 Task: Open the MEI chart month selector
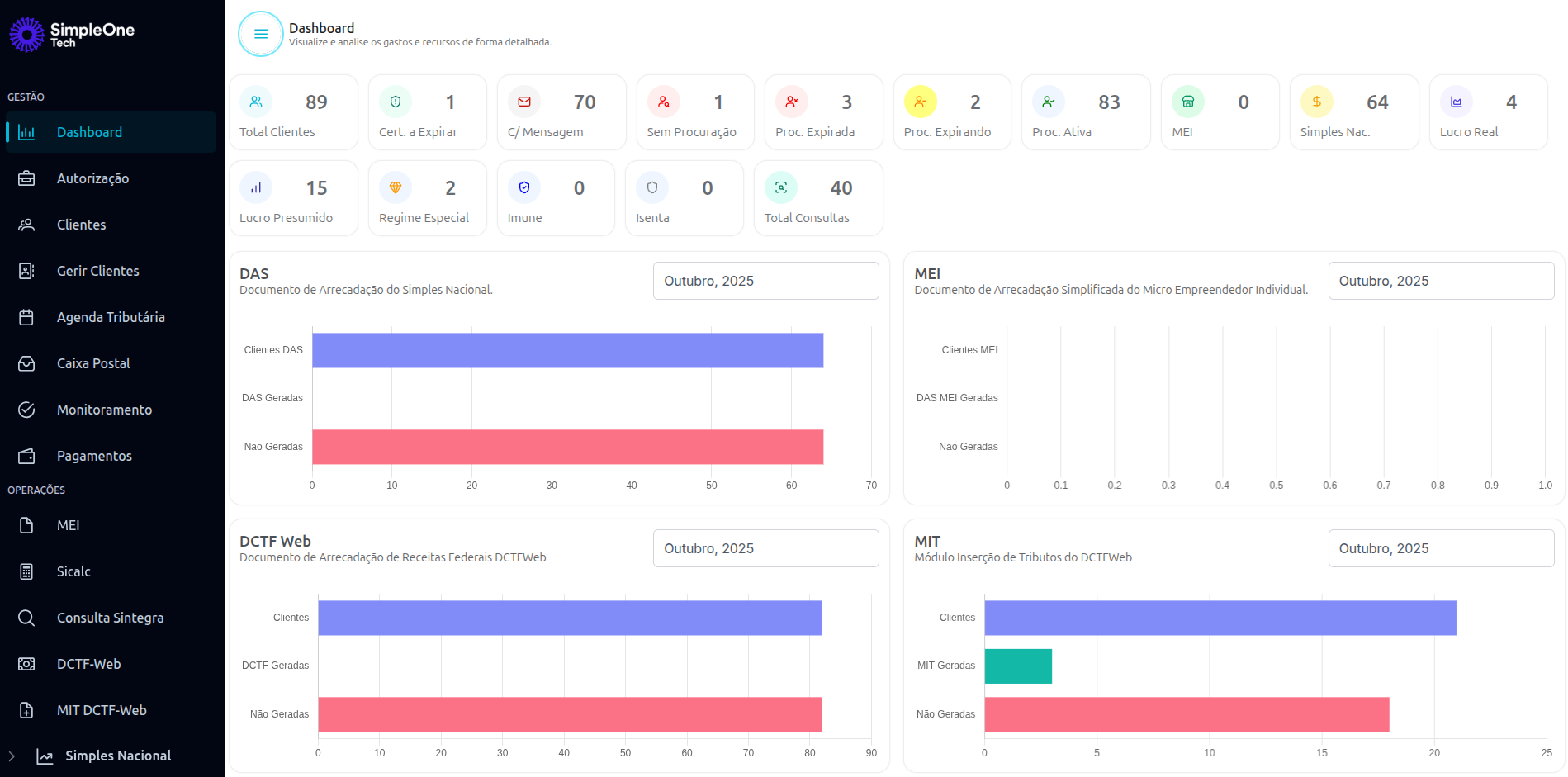1441,281
